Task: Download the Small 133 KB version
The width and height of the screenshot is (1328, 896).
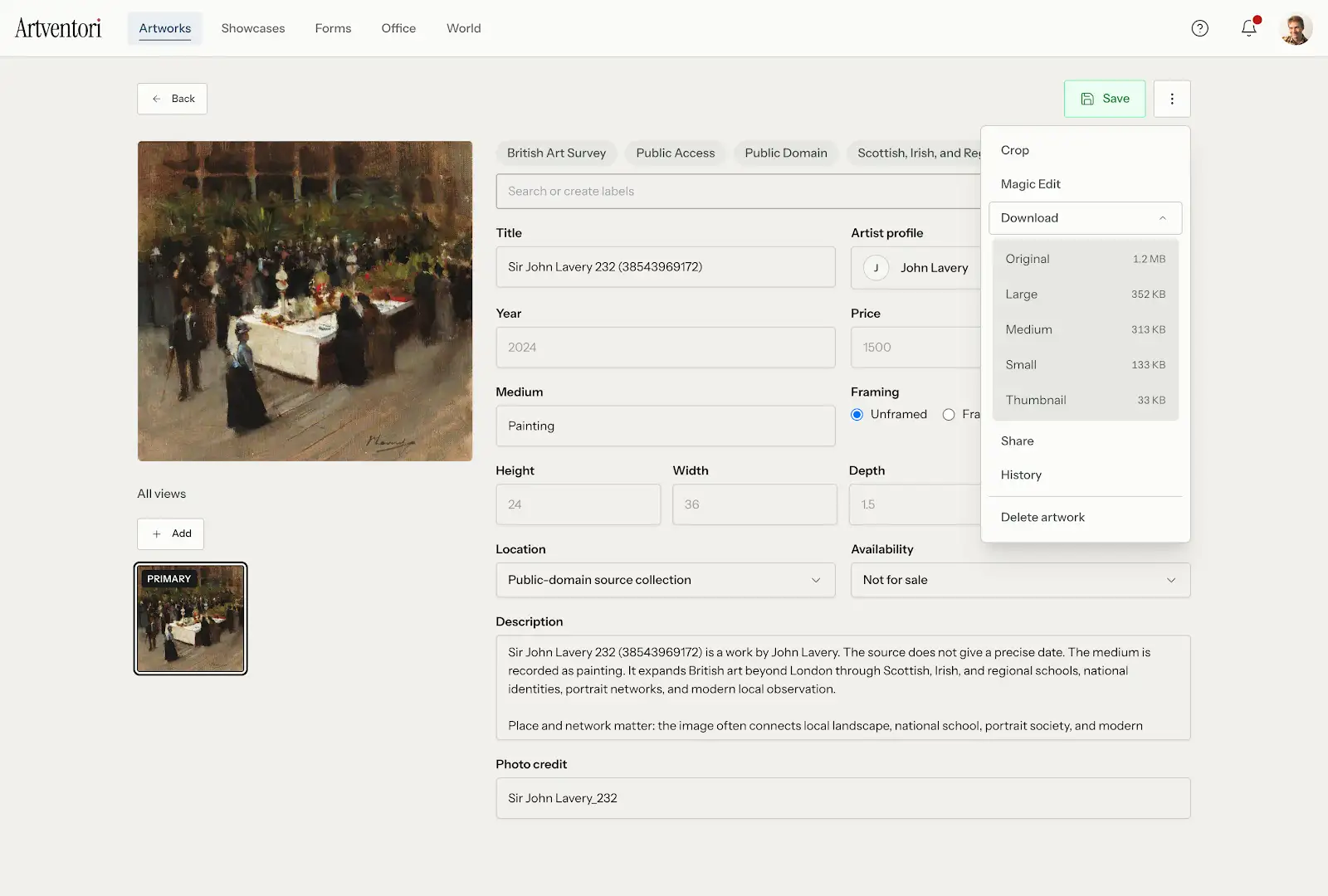Action: 1086,365
